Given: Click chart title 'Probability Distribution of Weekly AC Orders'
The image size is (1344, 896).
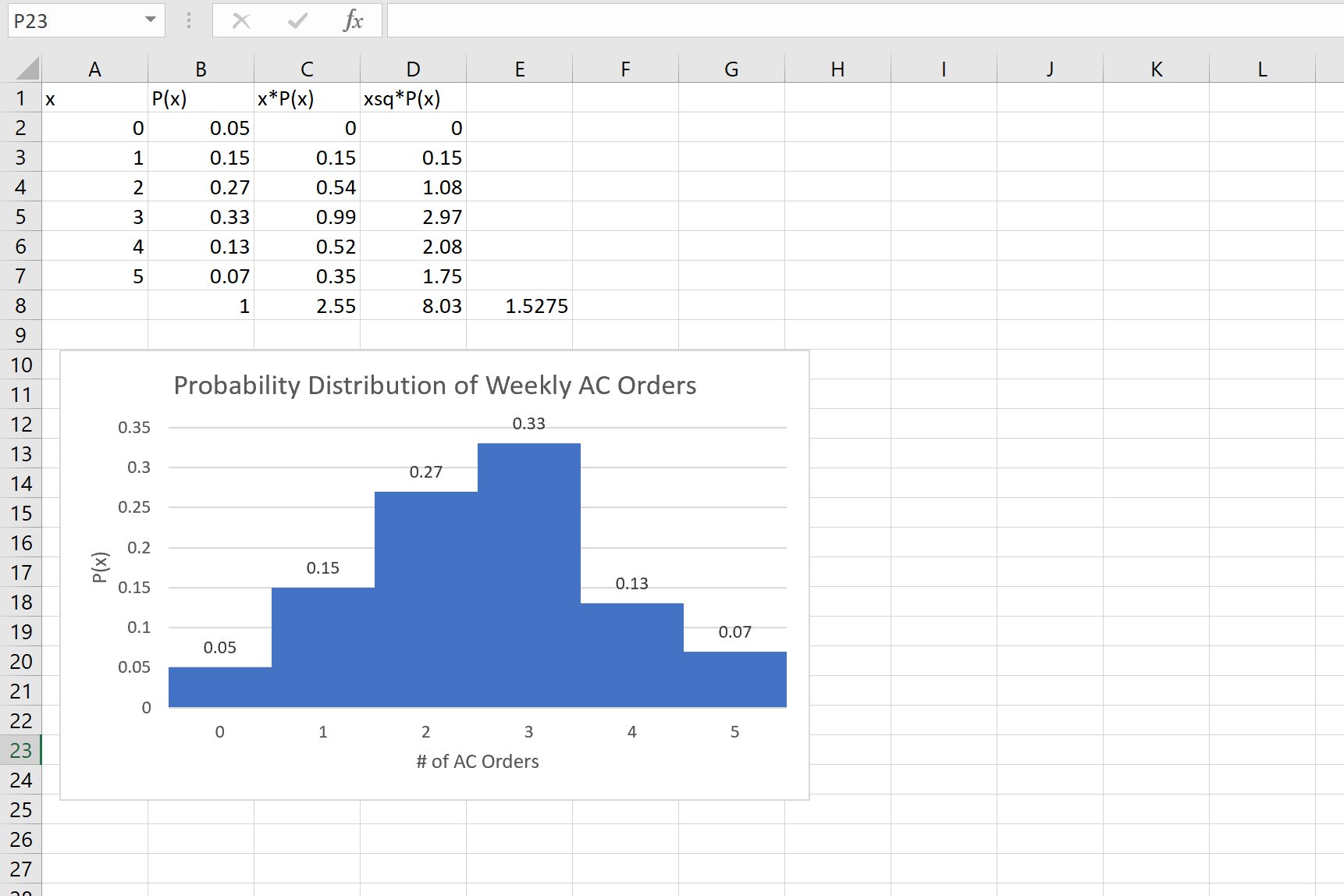Looking at the screenshot, I should click(435, 386).
